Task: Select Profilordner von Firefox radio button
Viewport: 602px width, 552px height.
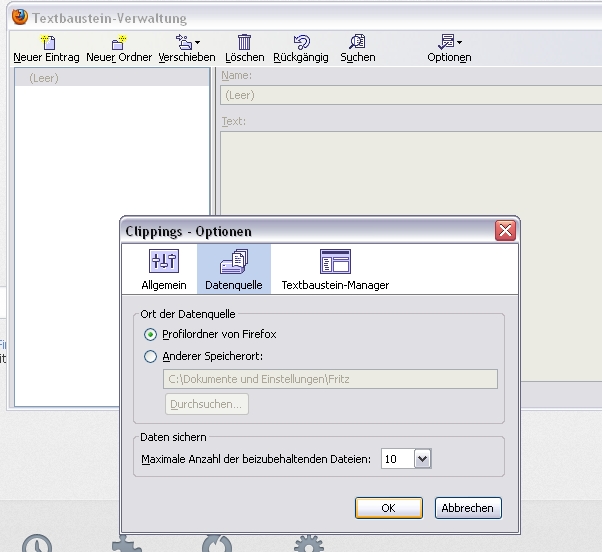Action: (x=151, y=334)
